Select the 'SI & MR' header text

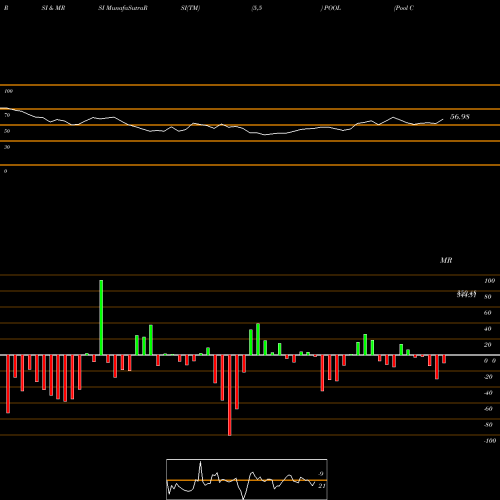click(53, 8)
